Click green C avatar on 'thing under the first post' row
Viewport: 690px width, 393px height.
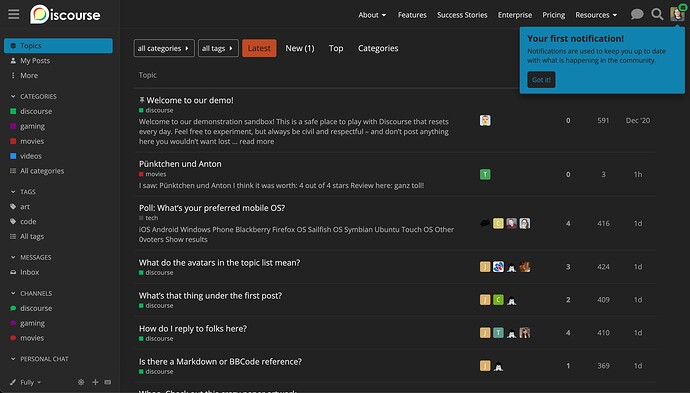pyautogui.click(x=498, y=300)
